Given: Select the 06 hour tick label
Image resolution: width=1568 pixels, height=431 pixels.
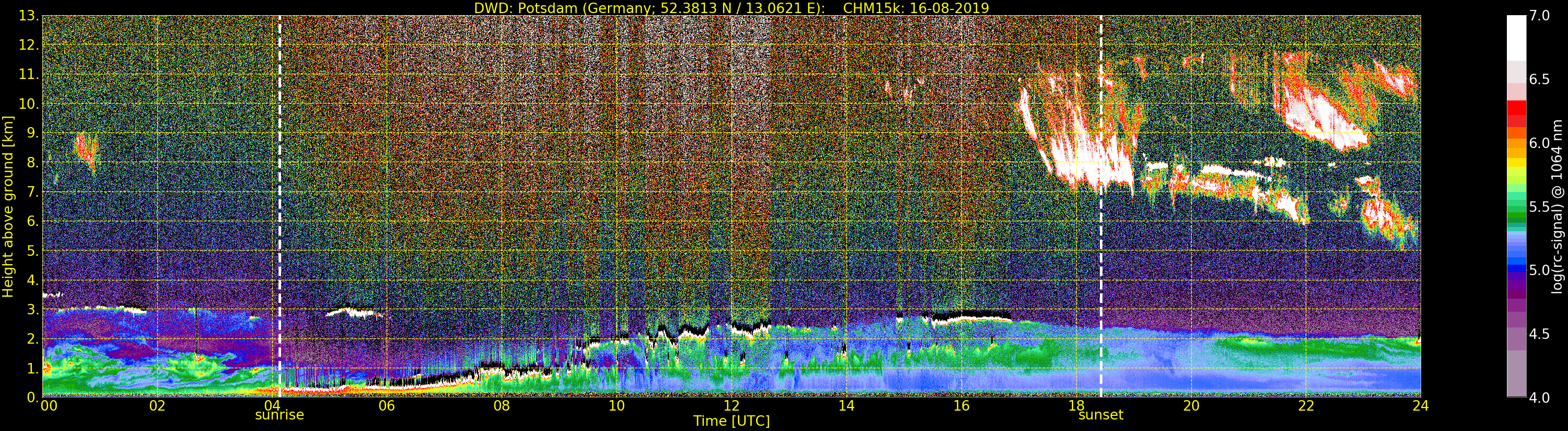Looking at the screenshot, I should pos(387,406).
